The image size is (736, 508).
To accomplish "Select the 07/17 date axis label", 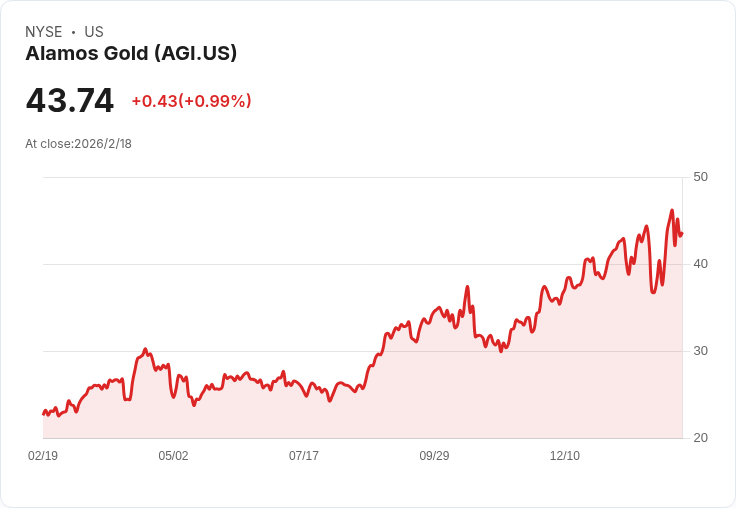I will click(304, 455).
